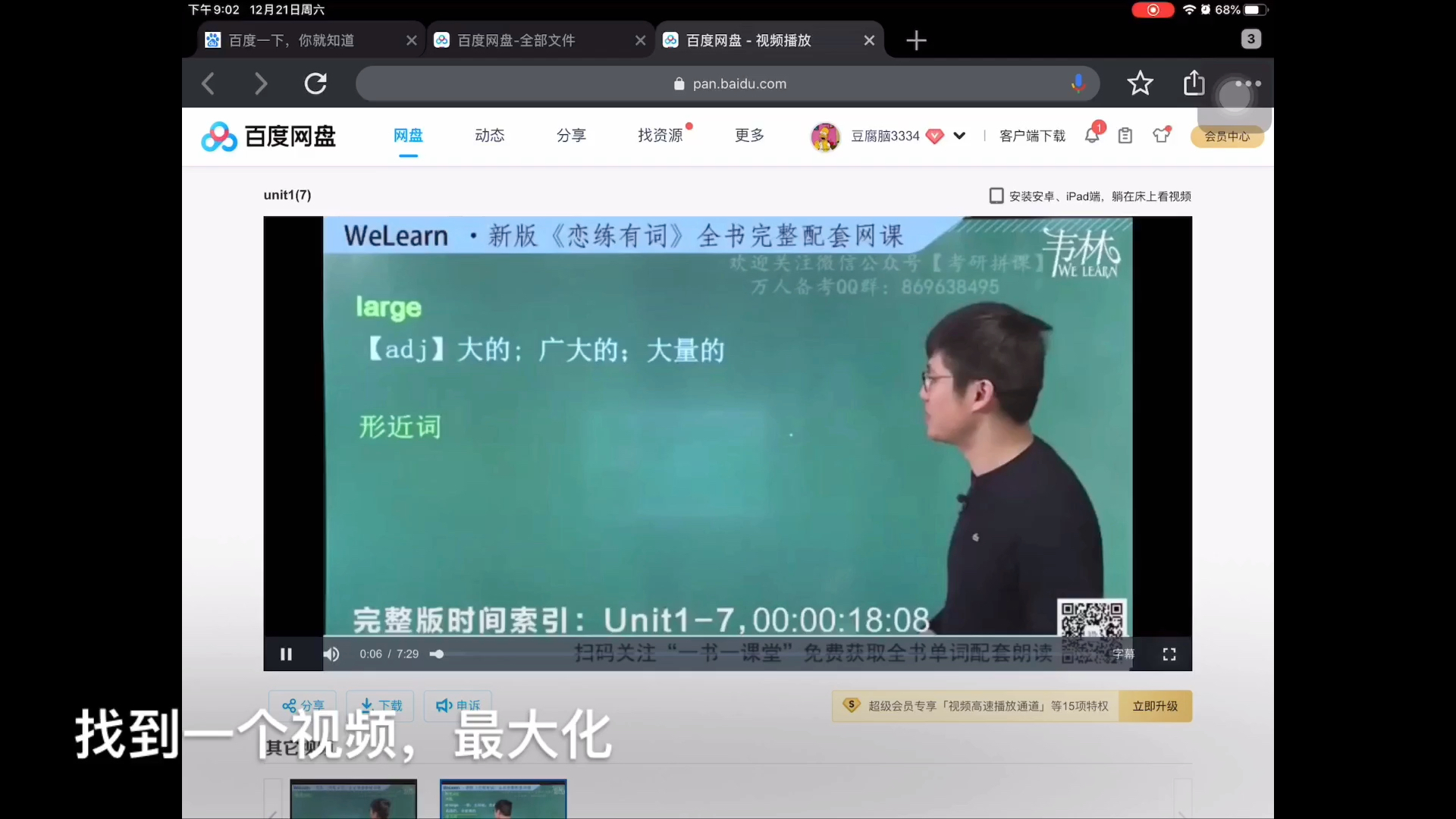This screenshot has width=1456, height=819.
Task: Open the shirt skin icon
Action: coord(1161,136)
